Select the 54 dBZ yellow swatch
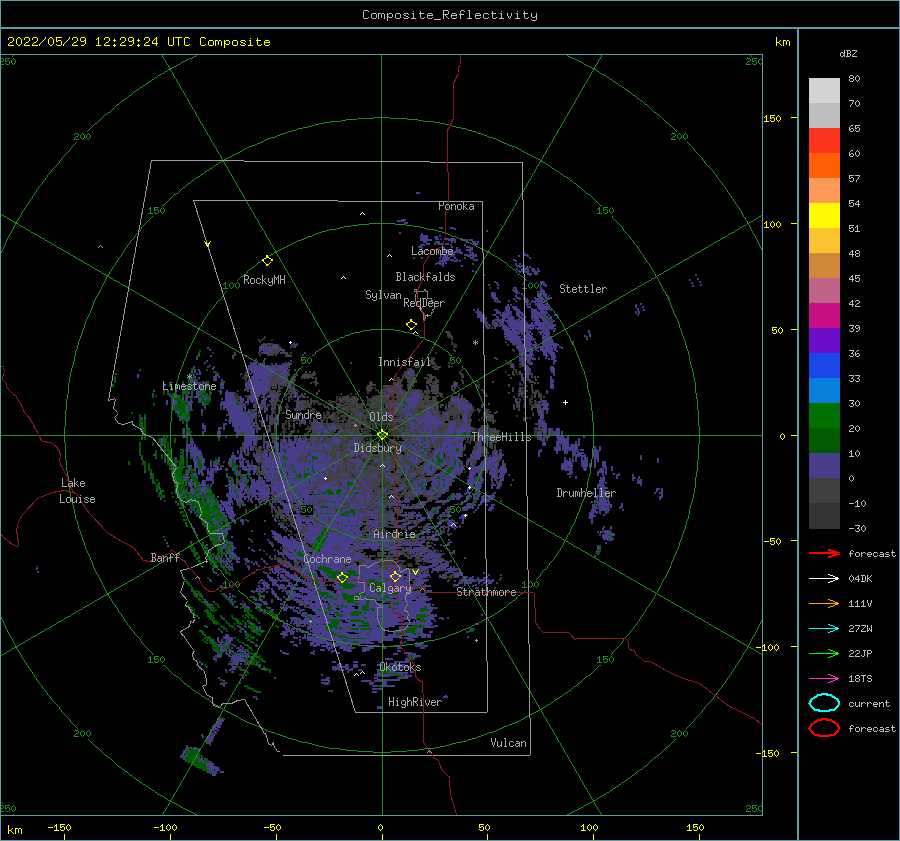Viewport: 900px width, 841px height. pos(824,215)
